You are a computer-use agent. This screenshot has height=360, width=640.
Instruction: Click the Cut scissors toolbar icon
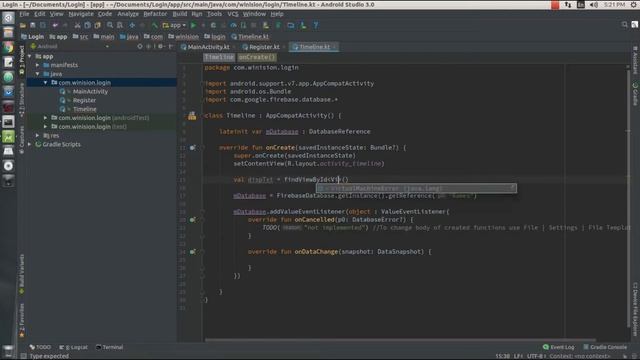77,25
